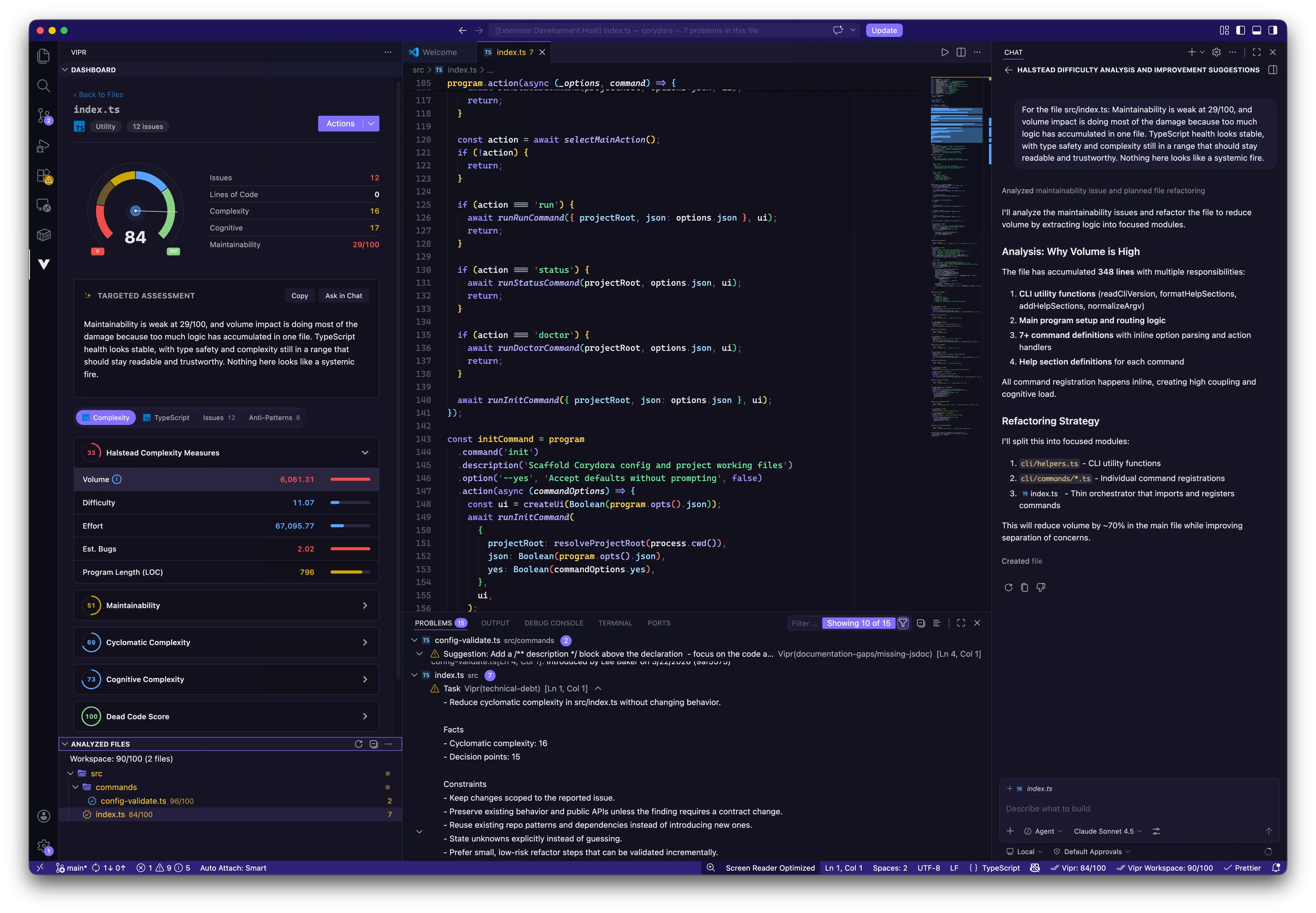Switch to the TERMINAL panel tab
This screenshot has height=913, width=1316.
pos(615,623)
